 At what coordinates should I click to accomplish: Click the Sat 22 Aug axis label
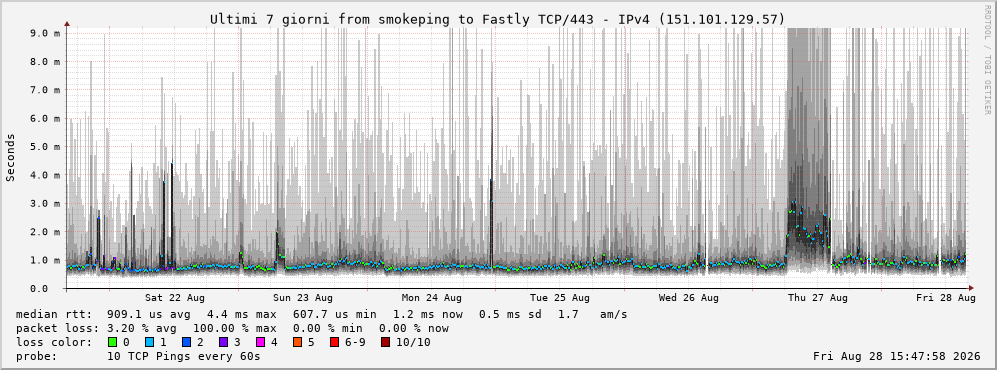pyautogui.click(x=174, y=298)
